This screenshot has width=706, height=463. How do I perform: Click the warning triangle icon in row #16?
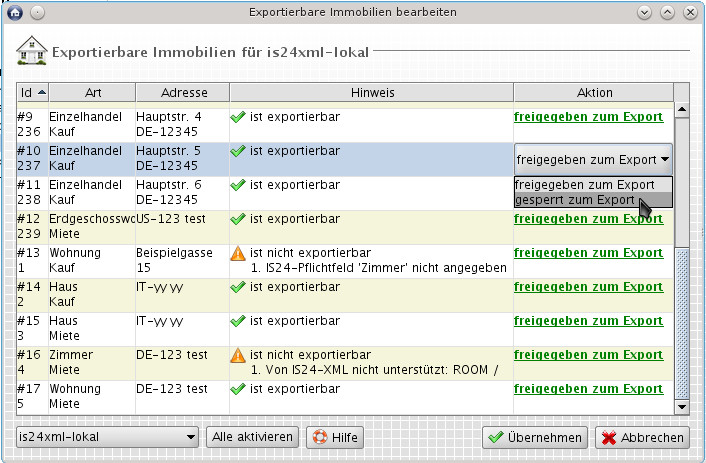tap(237, 355)
